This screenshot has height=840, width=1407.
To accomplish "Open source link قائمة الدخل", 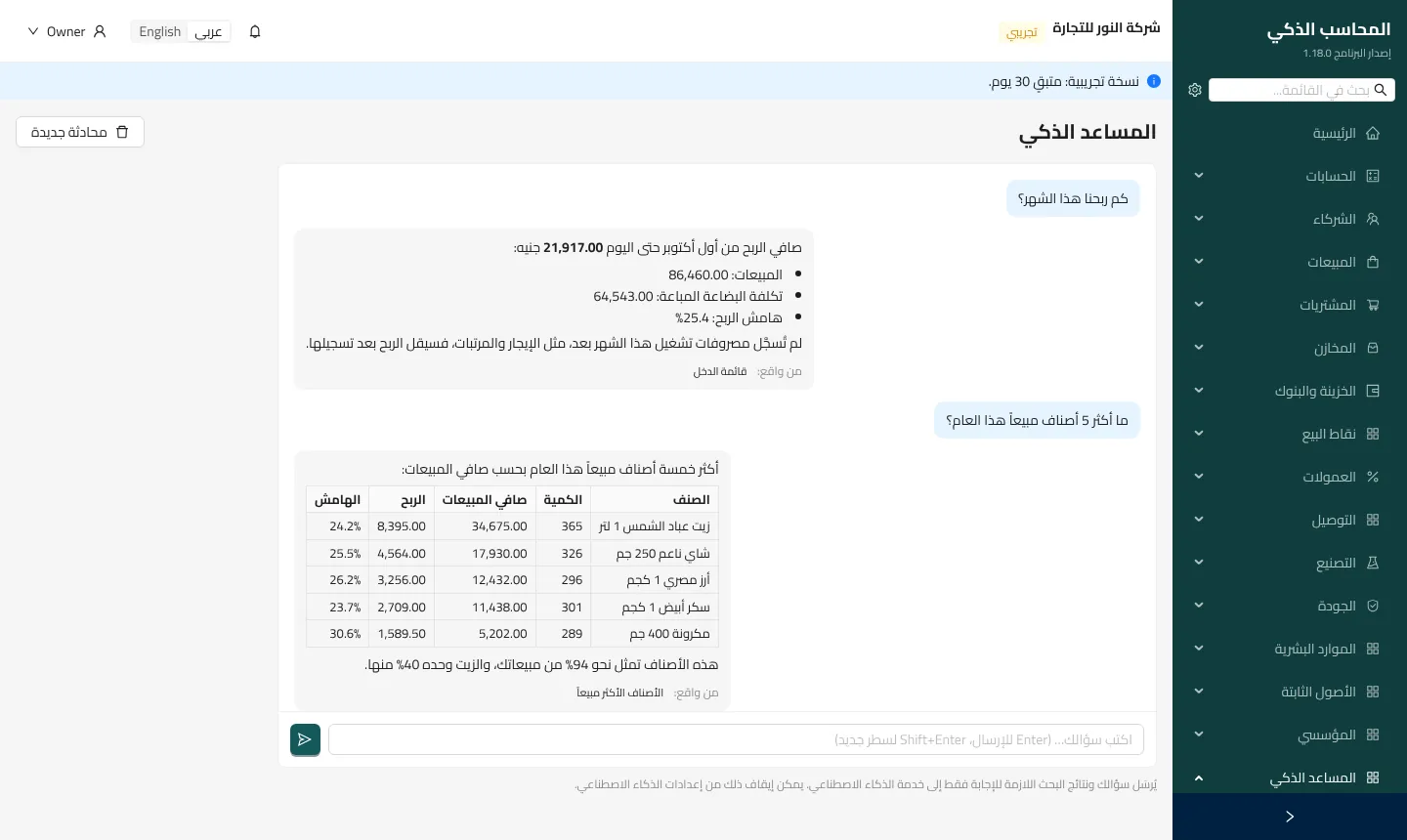I will [720, 371].
